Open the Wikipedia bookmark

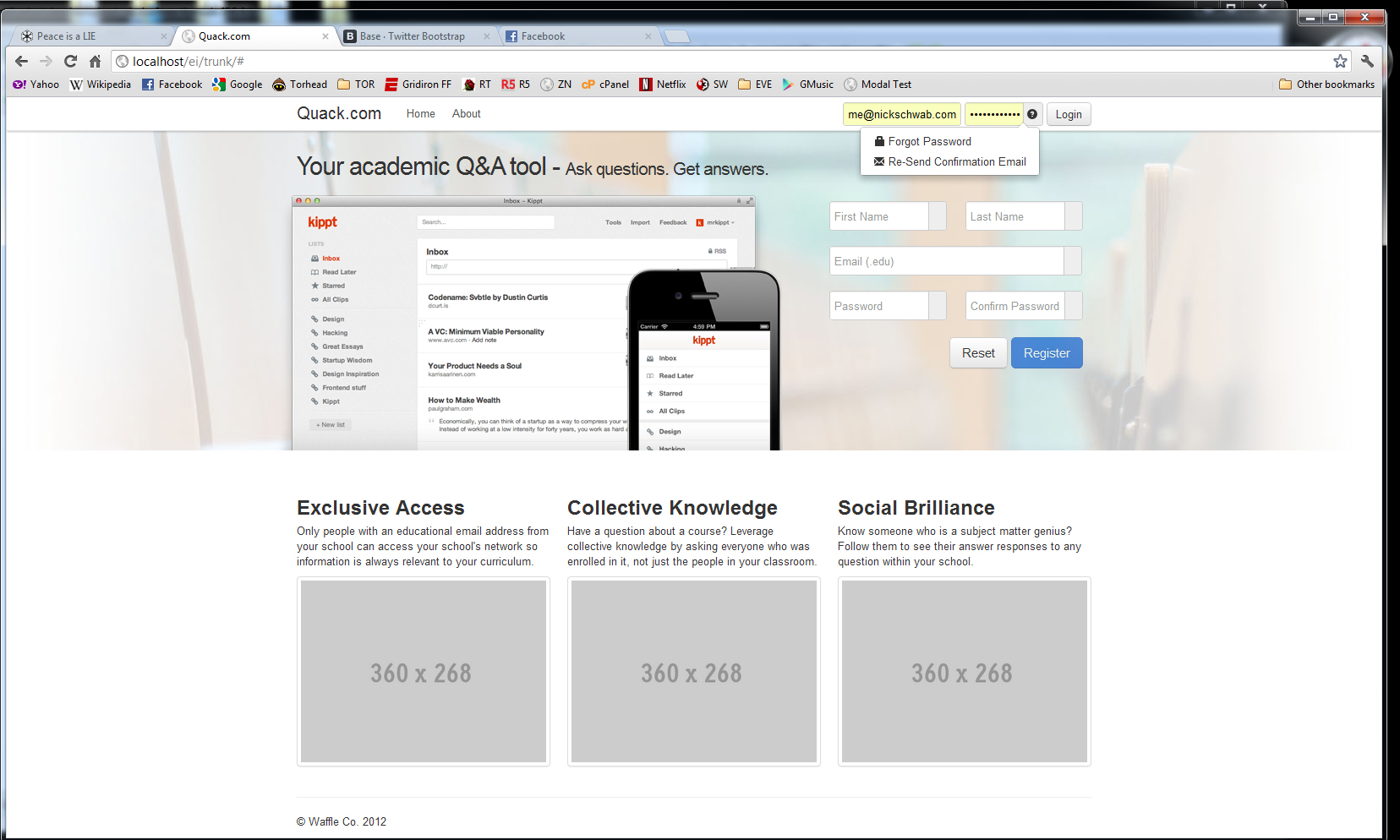tap(101, 85)
